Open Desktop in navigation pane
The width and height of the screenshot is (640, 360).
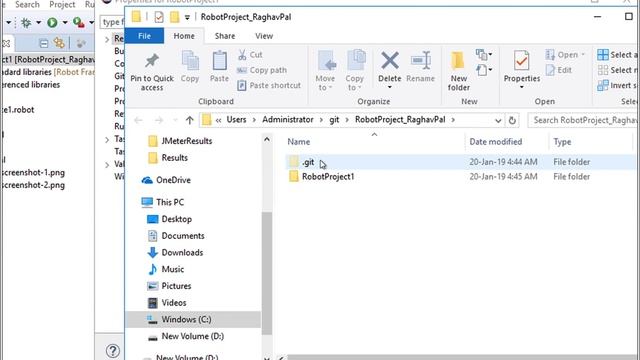(169, 219)
